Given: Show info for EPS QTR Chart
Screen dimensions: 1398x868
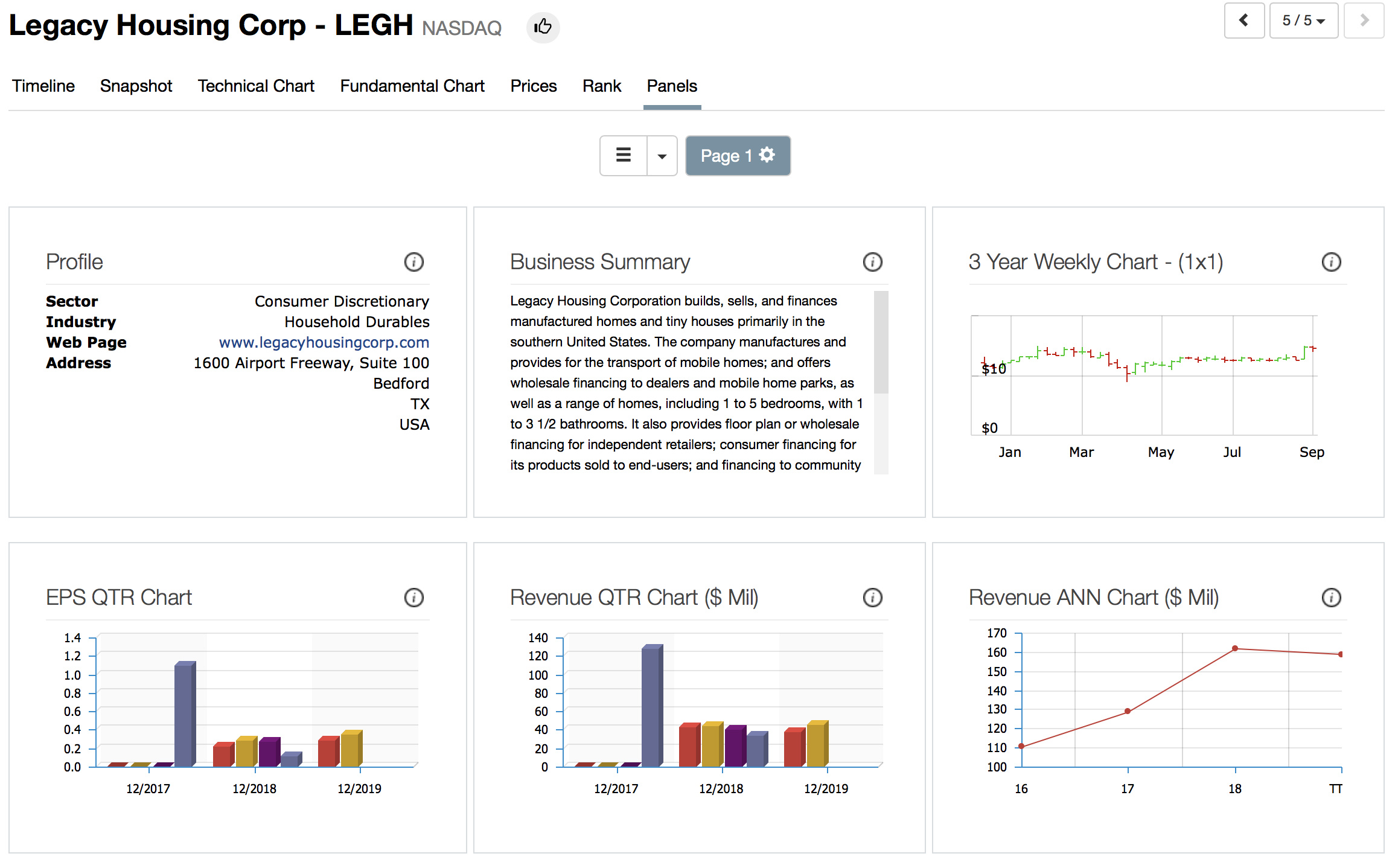Looking at the screenshot, I should [413, 598].
